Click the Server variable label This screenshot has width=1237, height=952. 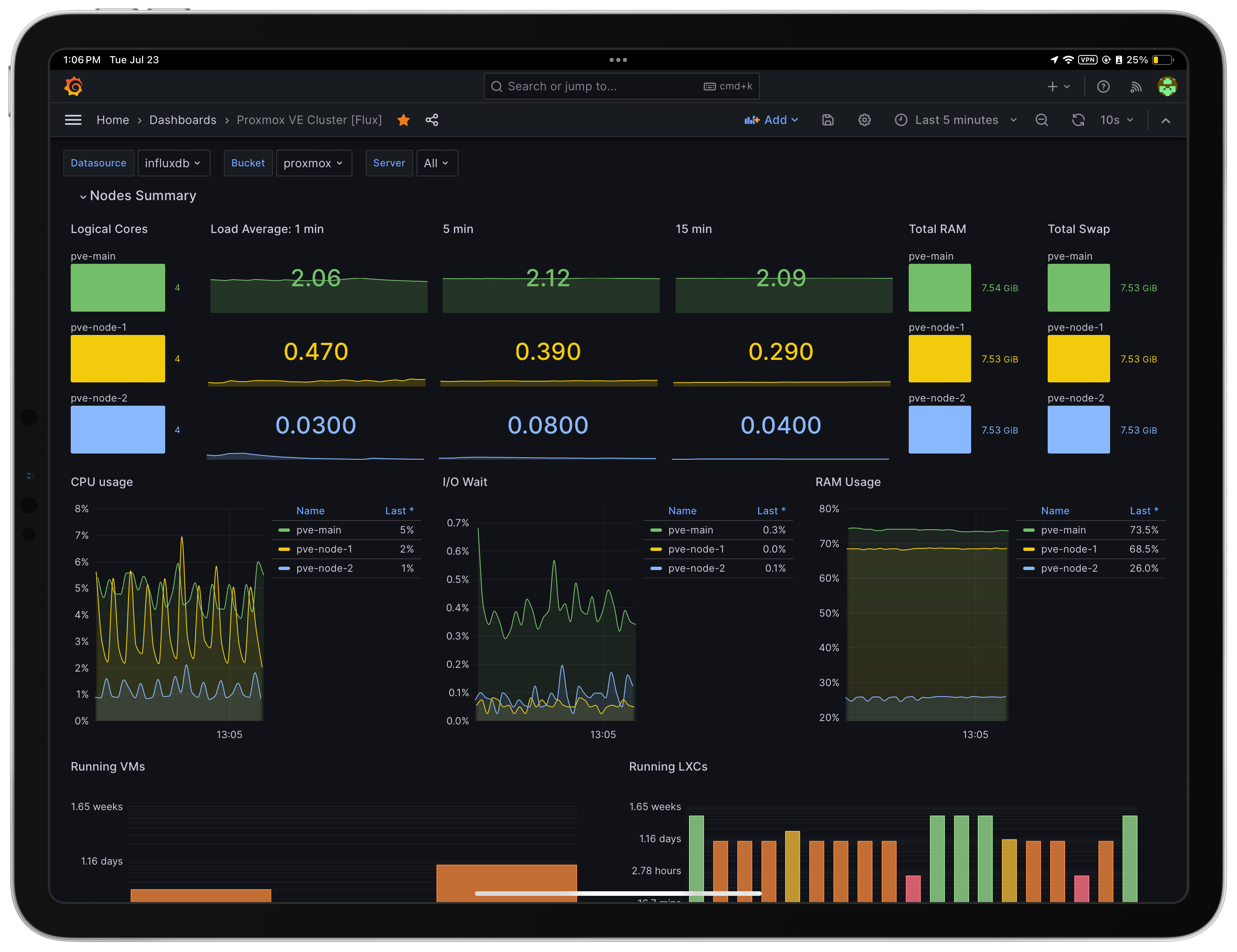coord(389,163)
